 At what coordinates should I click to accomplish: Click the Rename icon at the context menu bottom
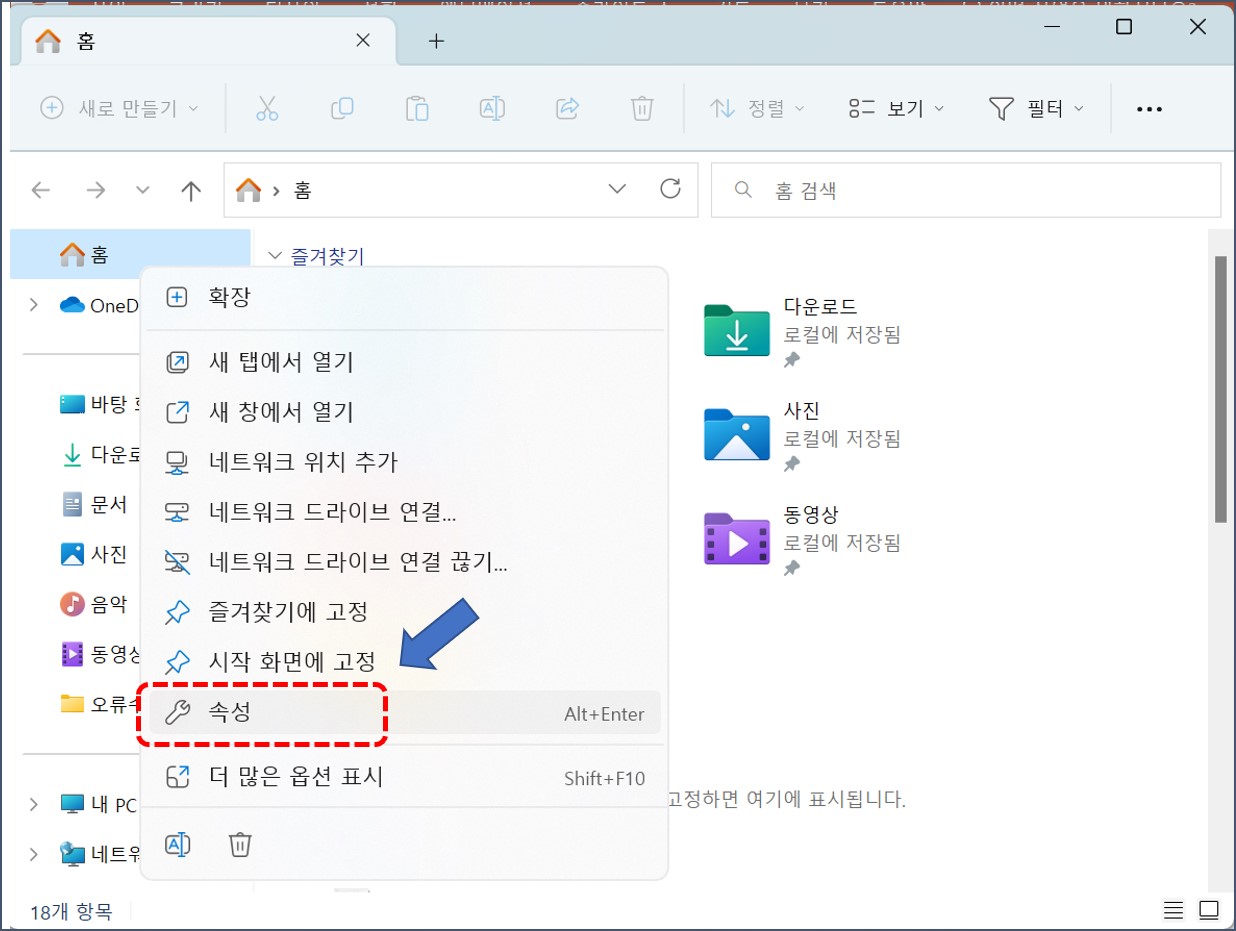179,844
